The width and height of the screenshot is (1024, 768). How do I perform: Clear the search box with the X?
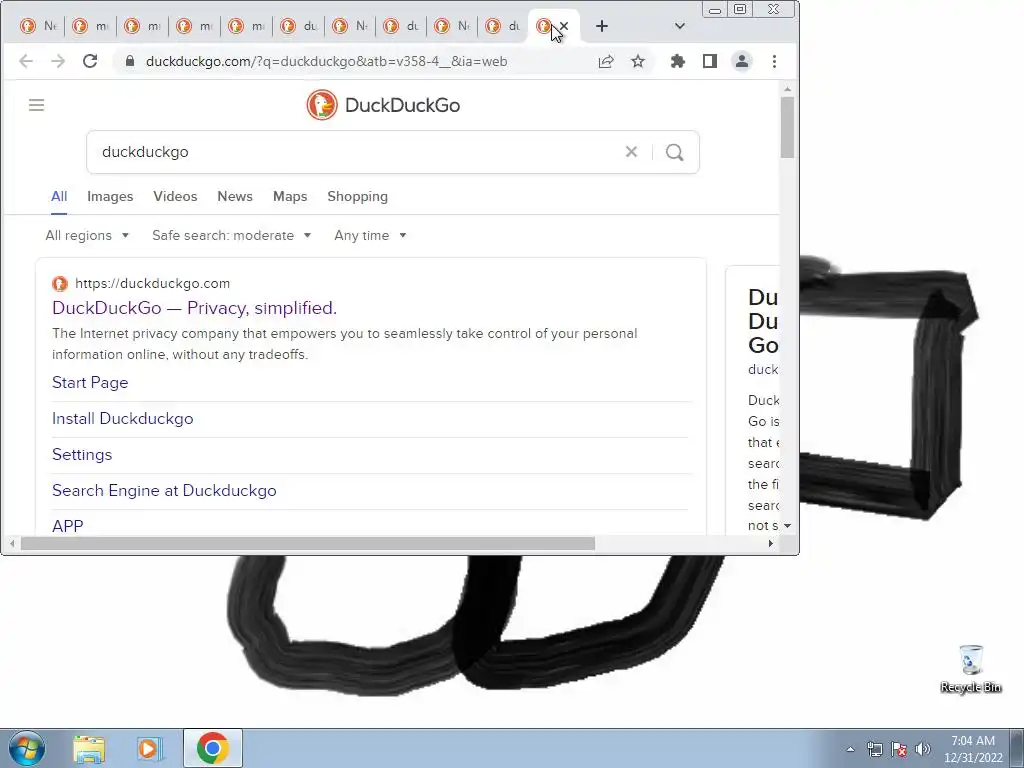[631, 152]
